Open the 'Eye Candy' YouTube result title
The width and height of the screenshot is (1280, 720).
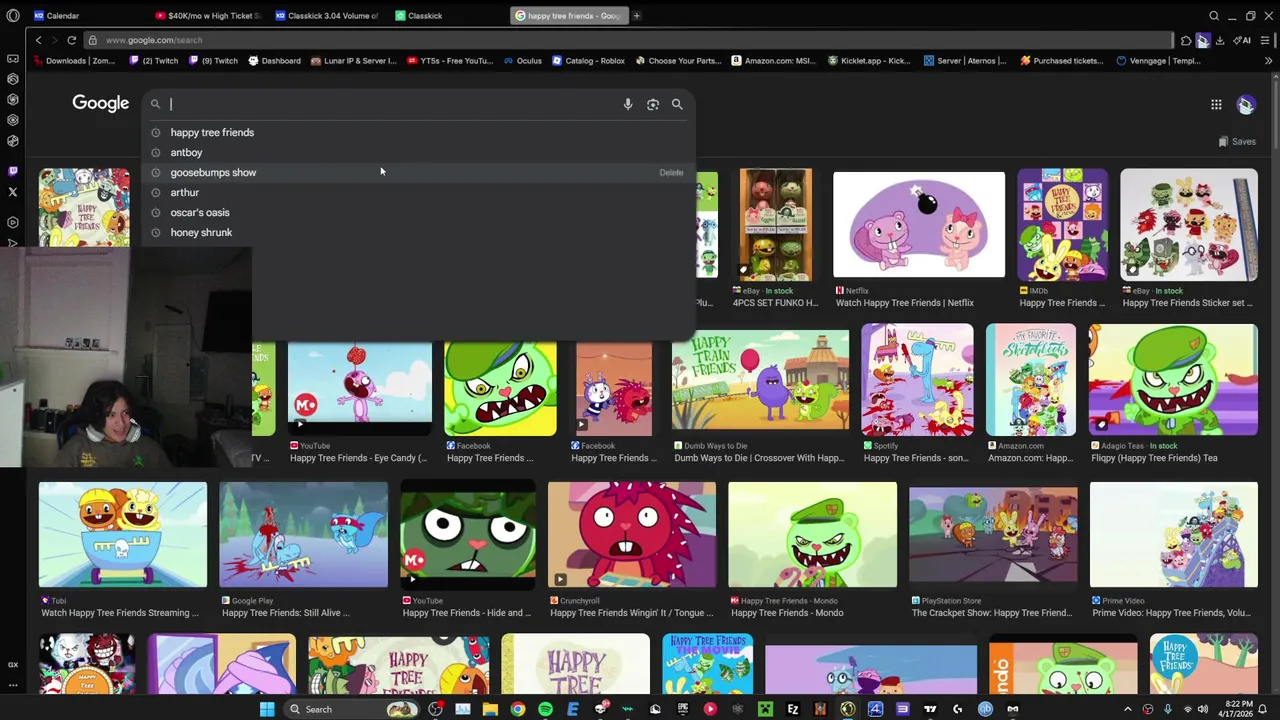pos(358,458)
